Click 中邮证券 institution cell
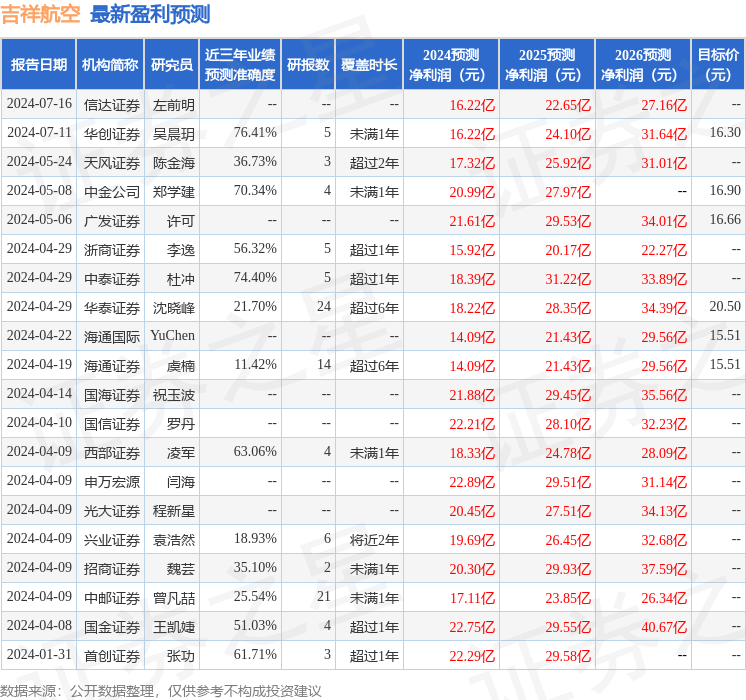Image resolution: width=746 pixels, height=700 pixels. tap(112, 598)
